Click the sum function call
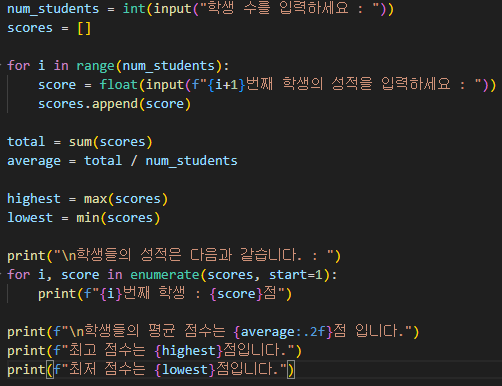 click(80, 142)
